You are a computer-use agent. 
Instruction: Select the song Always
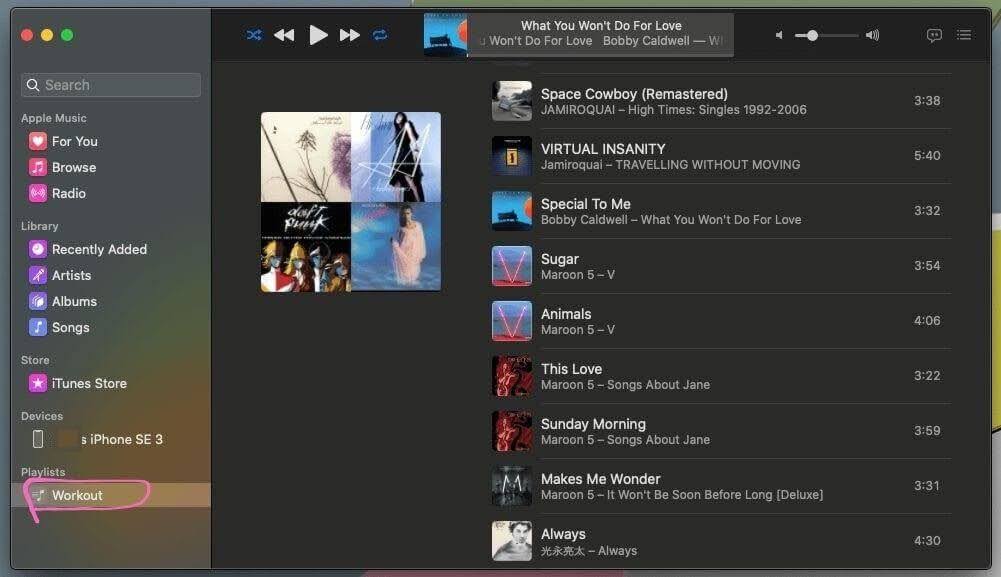[x=721, y=541]
